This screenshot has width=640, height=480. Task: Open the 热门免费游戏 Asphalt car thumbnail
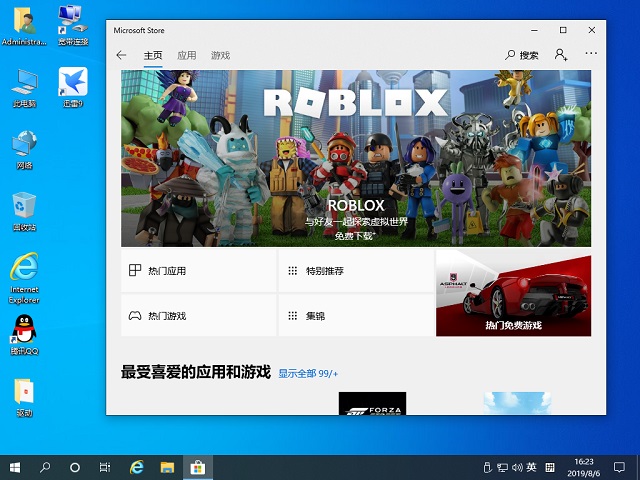[513, 295]
